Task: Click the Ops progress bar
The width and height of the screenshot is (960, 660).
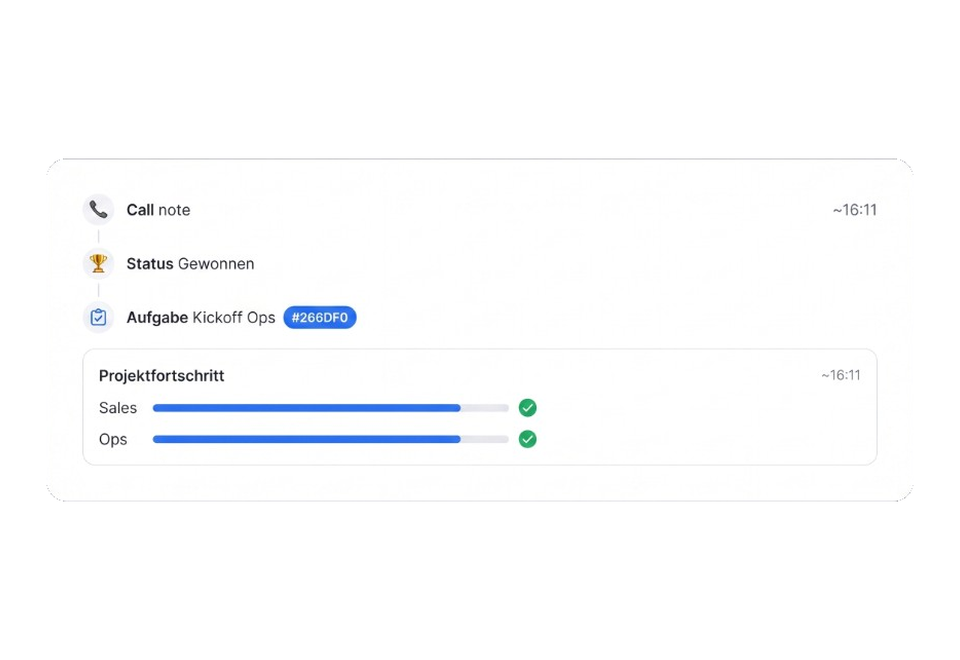Action: click(x=331, y=440)
